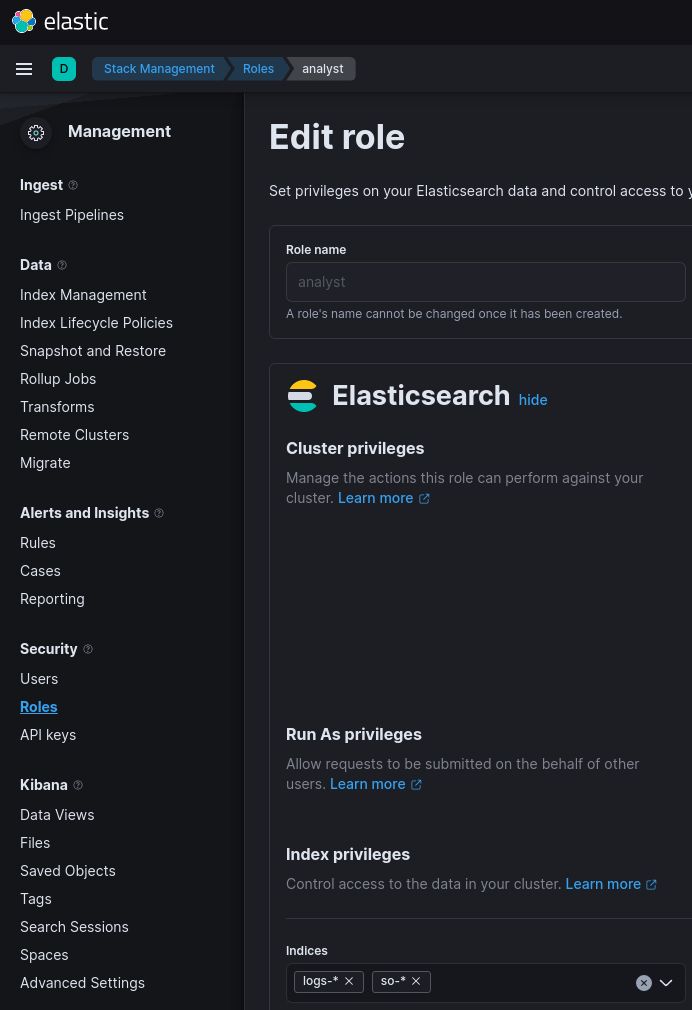Click the Management gear icon
This screenshot has height=1010, width=692.
coord(36,131)
